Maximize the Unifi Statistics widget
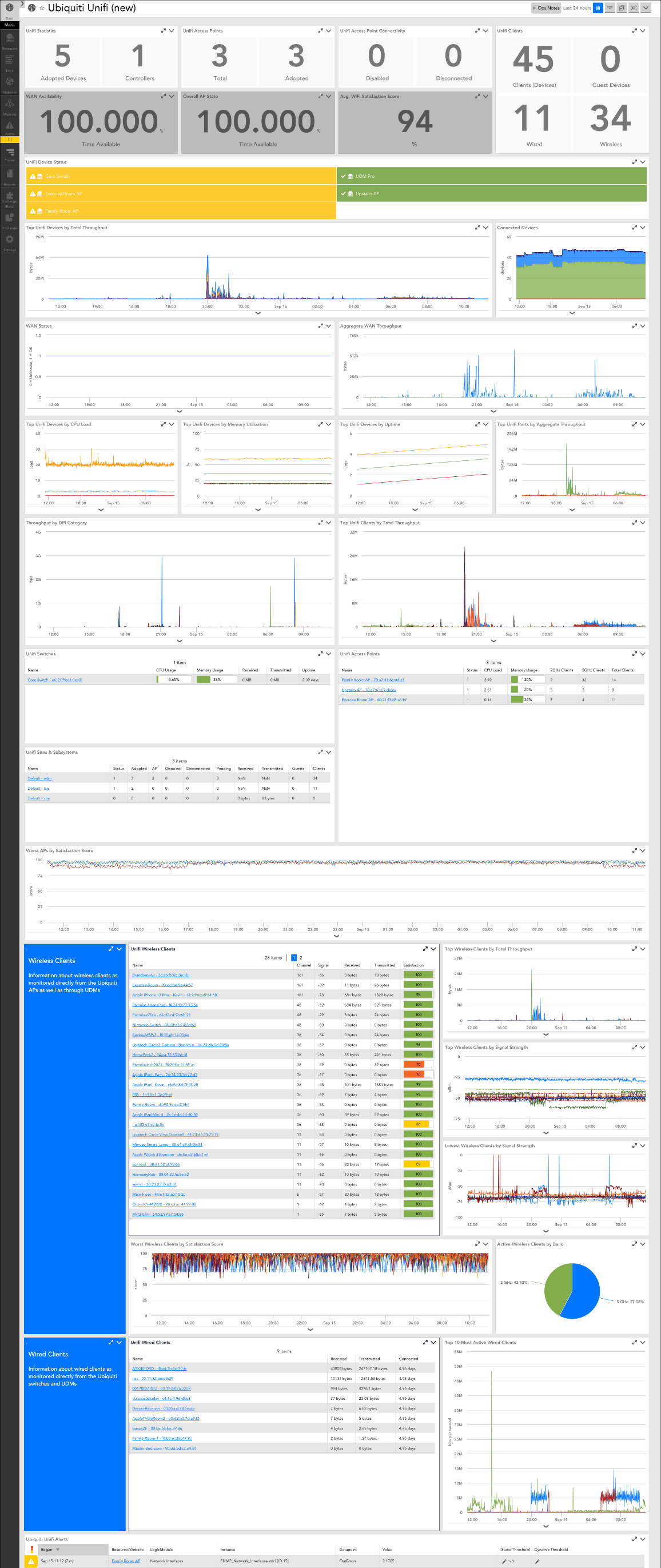The image size is (661, 1568). [x=163, y=30]
